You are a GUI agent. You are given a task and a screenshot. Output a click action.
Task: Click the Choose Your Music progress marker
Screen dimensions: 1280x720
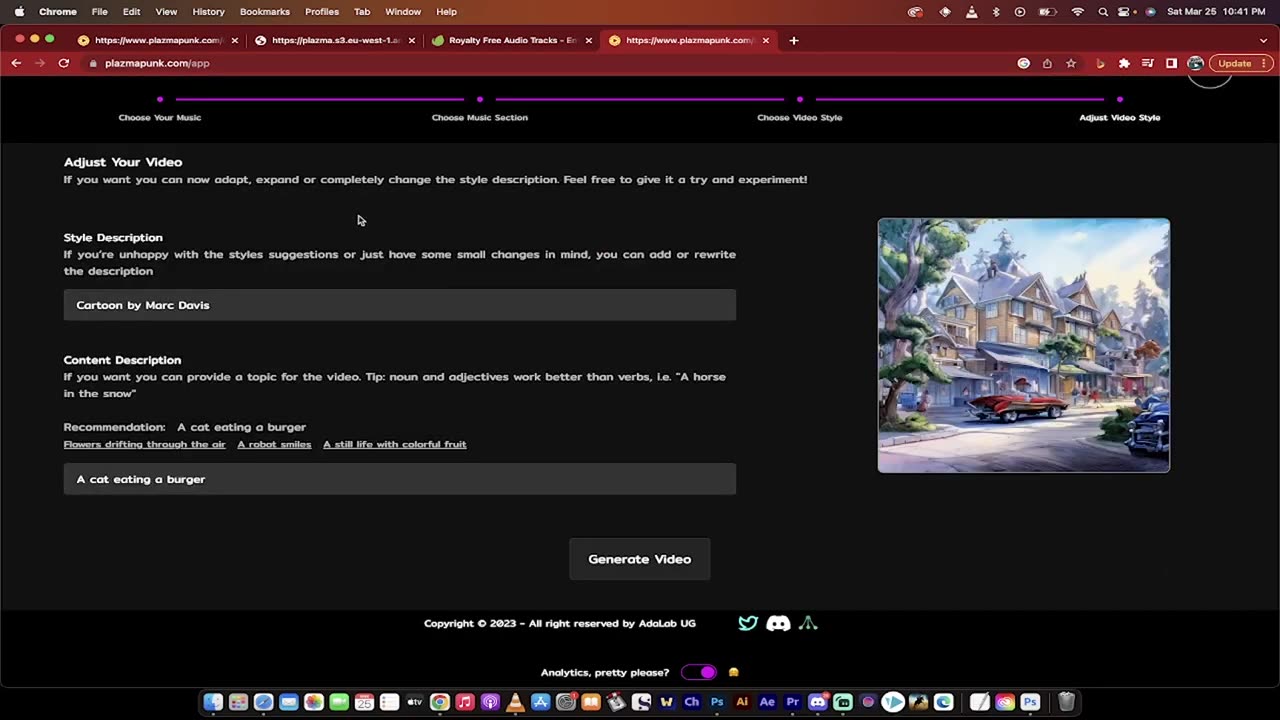click(160, 100)
